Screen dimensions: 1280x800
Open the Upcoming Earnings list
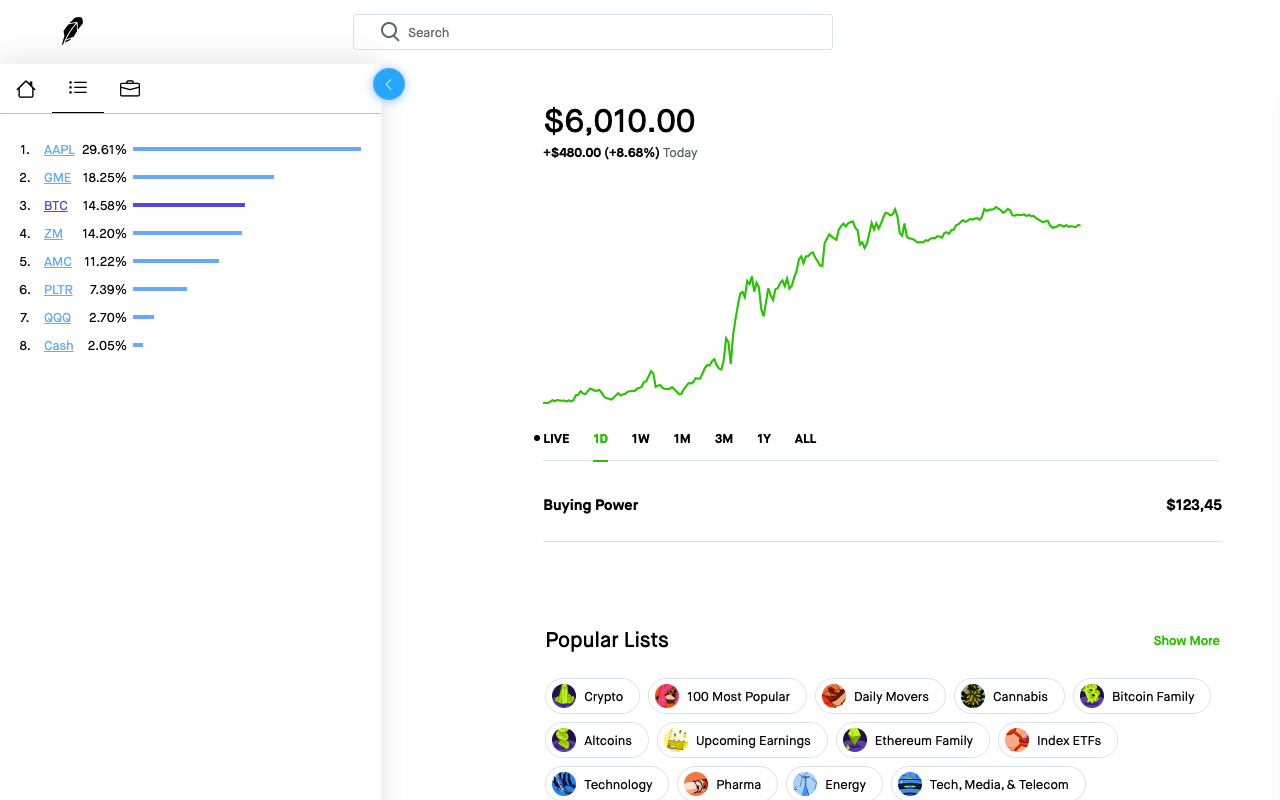pos(742,740)
